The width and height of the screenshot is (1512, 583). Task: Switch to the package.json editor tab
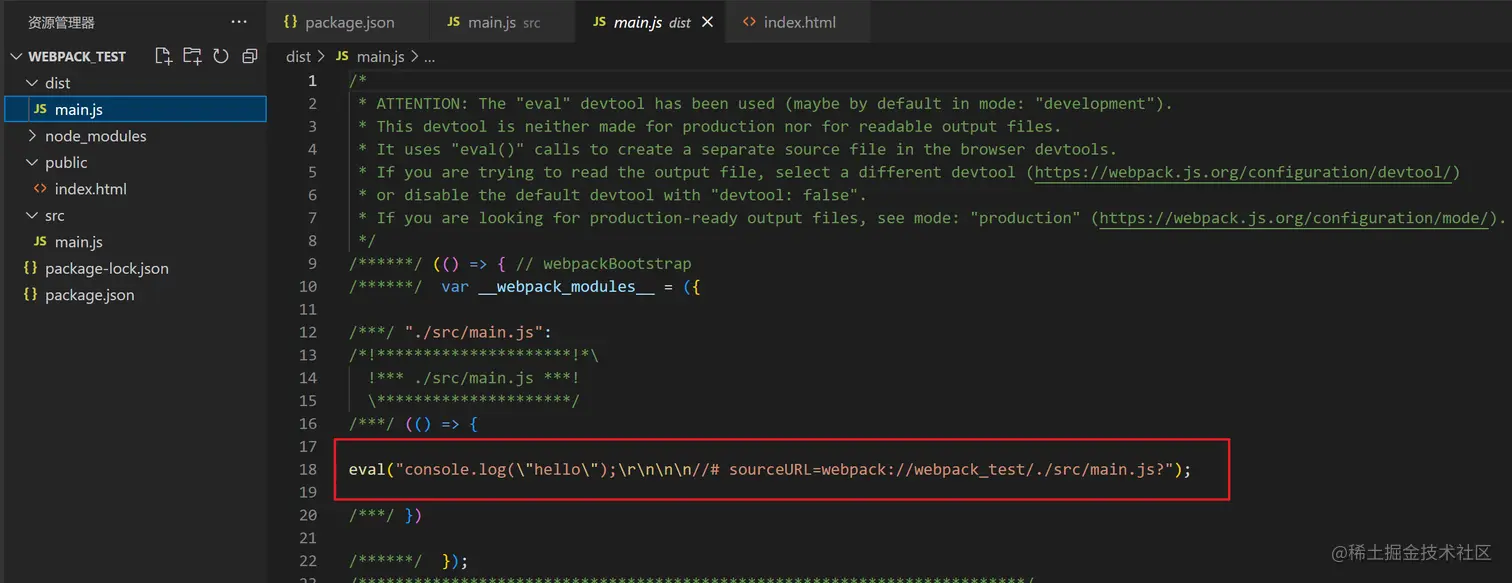click(348, 22)
